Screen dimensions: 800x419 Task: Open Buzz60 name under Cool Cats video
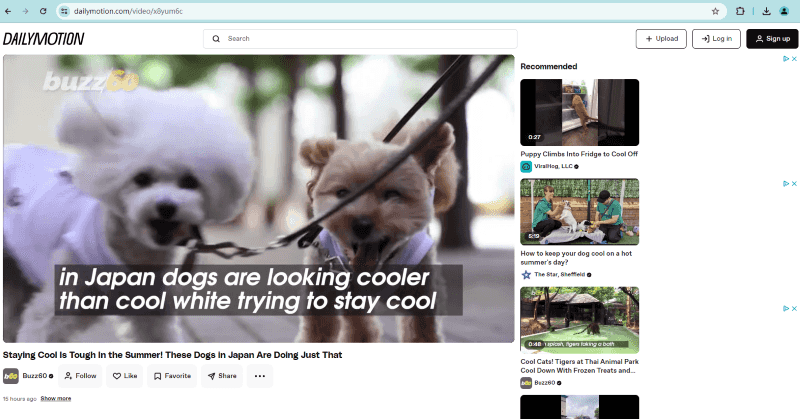(544, 383)
